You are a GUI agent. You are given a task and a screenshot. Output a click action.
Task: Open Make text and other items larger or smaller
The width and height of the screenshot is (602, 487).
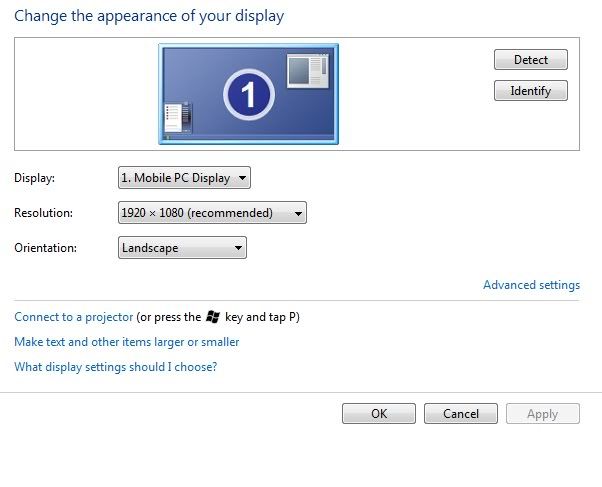click(x=127, y=342)
